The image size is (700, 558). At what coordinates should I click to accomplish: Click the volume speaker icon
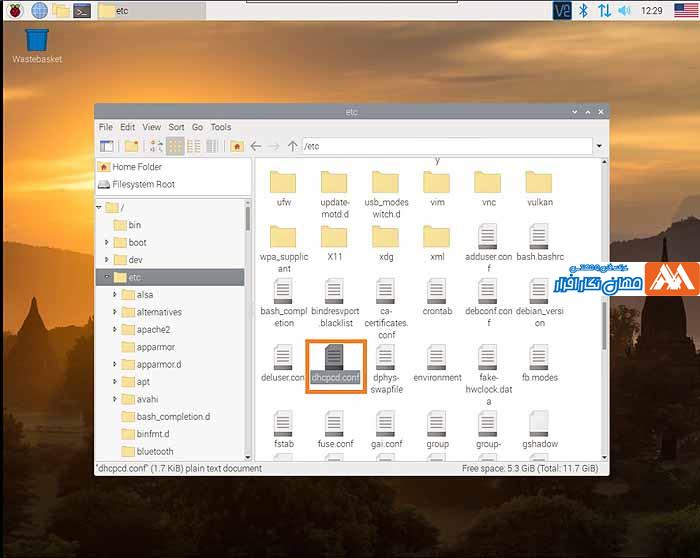pos(625,11)
